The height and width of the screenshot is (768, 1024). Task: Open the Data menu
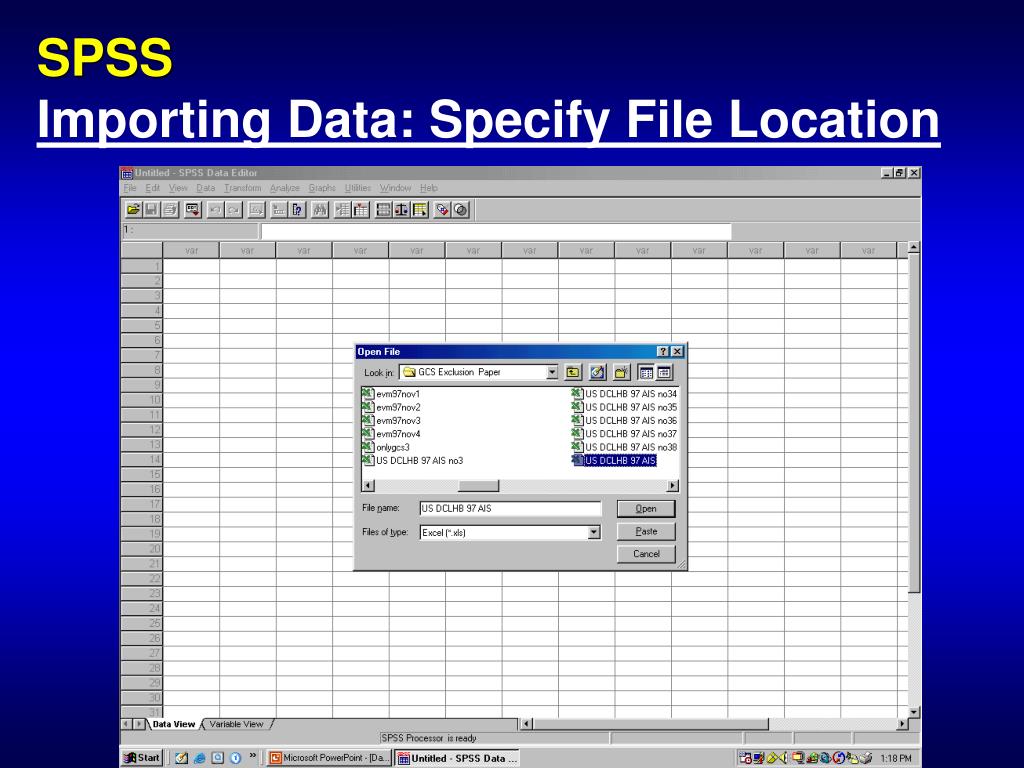[206, 188]
